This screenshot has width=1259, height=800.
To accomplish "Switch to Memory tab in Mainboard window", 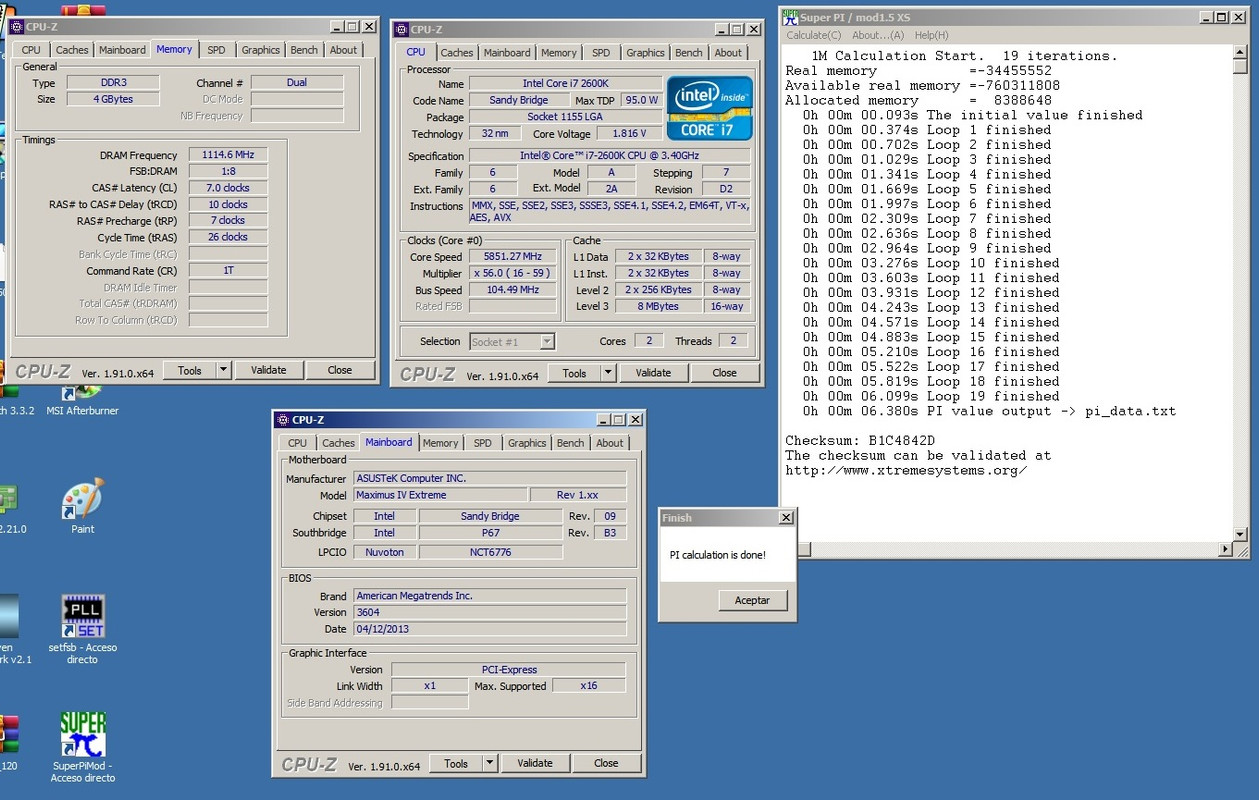I will tap(440, 443).
